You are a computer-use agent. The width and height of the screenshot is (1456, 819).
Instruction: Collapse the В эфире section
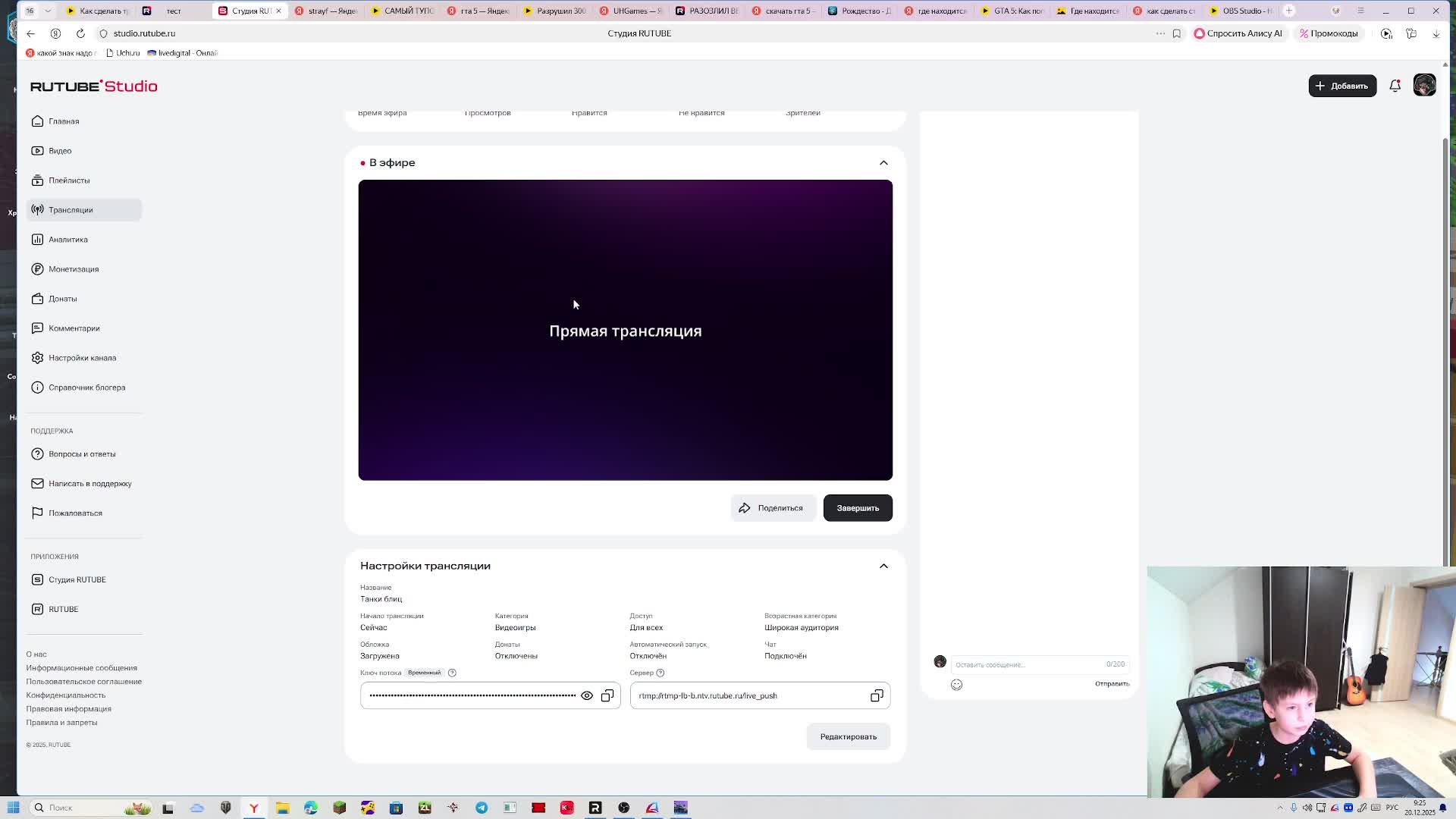[883, 162]
